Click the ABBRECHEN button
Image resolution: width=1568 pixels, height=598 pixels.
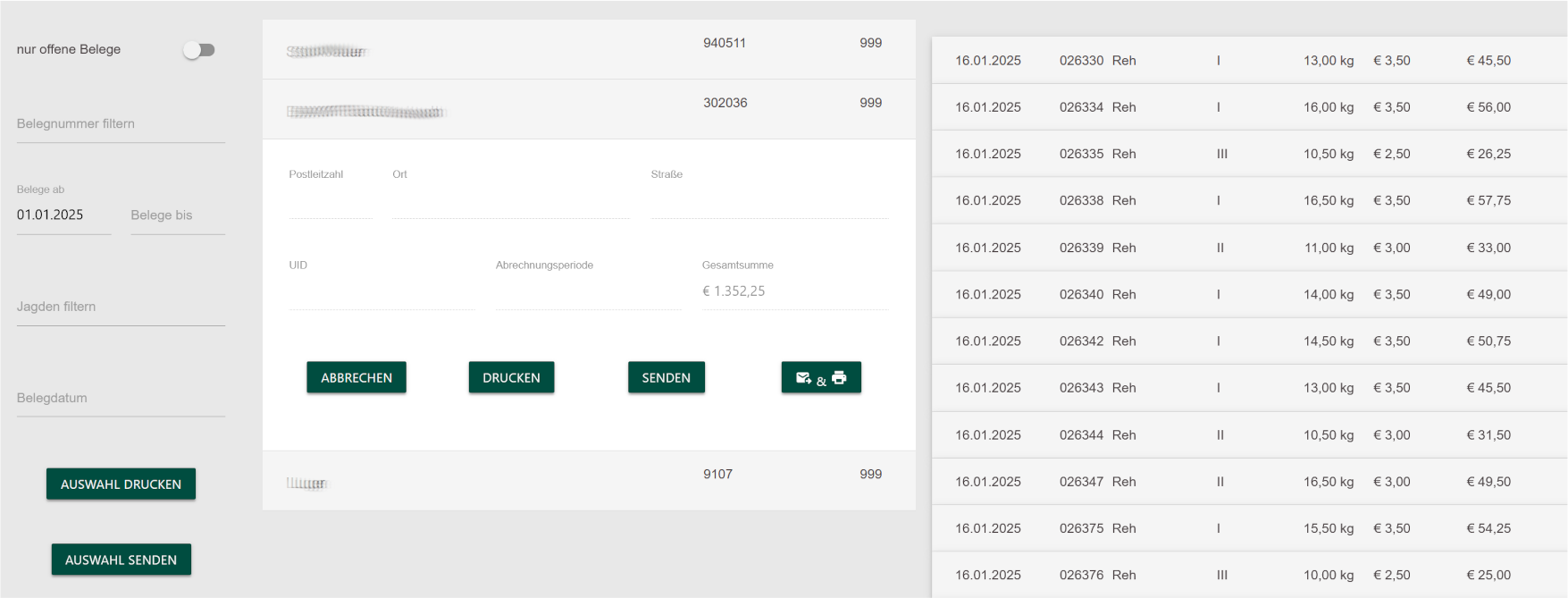tap(356, 377)
